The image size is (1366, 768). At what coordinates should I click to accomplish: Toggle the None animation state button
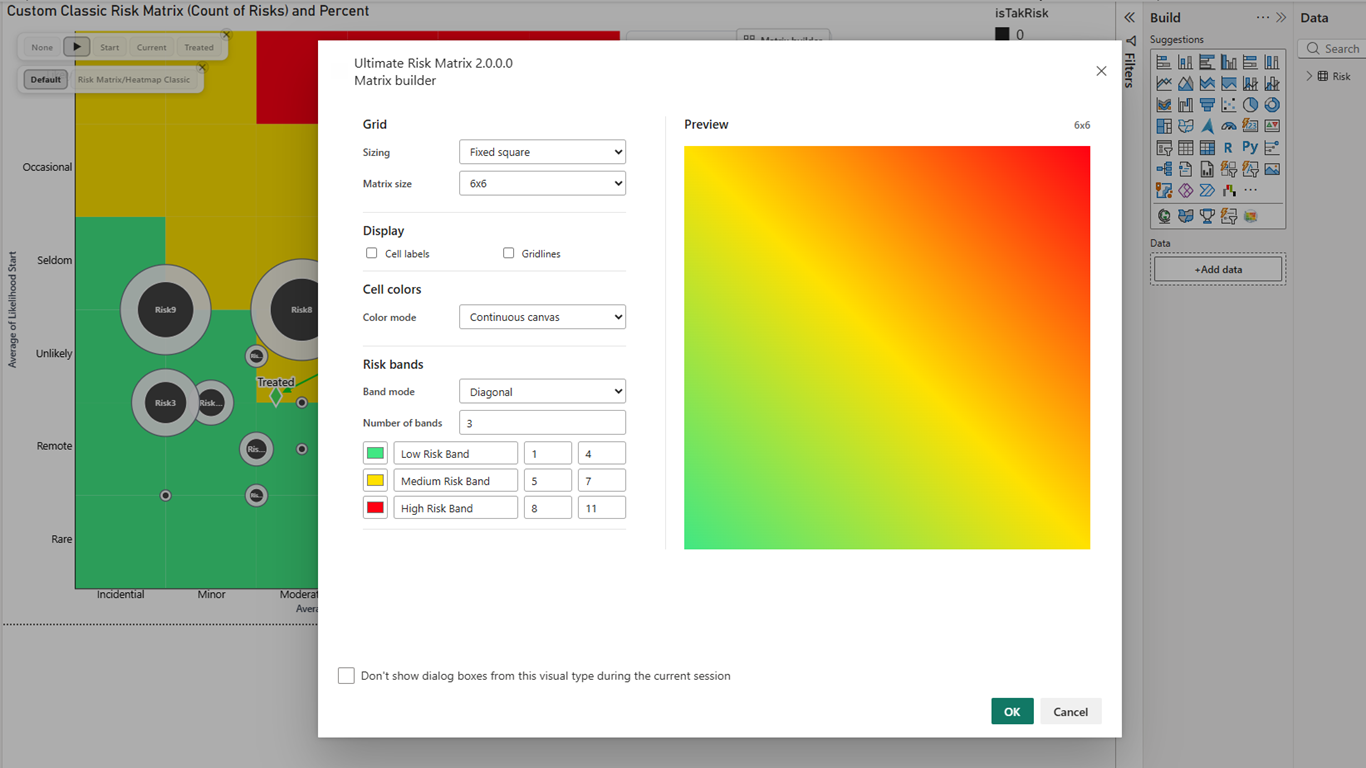pyautogui.click(x=42, y=47)
